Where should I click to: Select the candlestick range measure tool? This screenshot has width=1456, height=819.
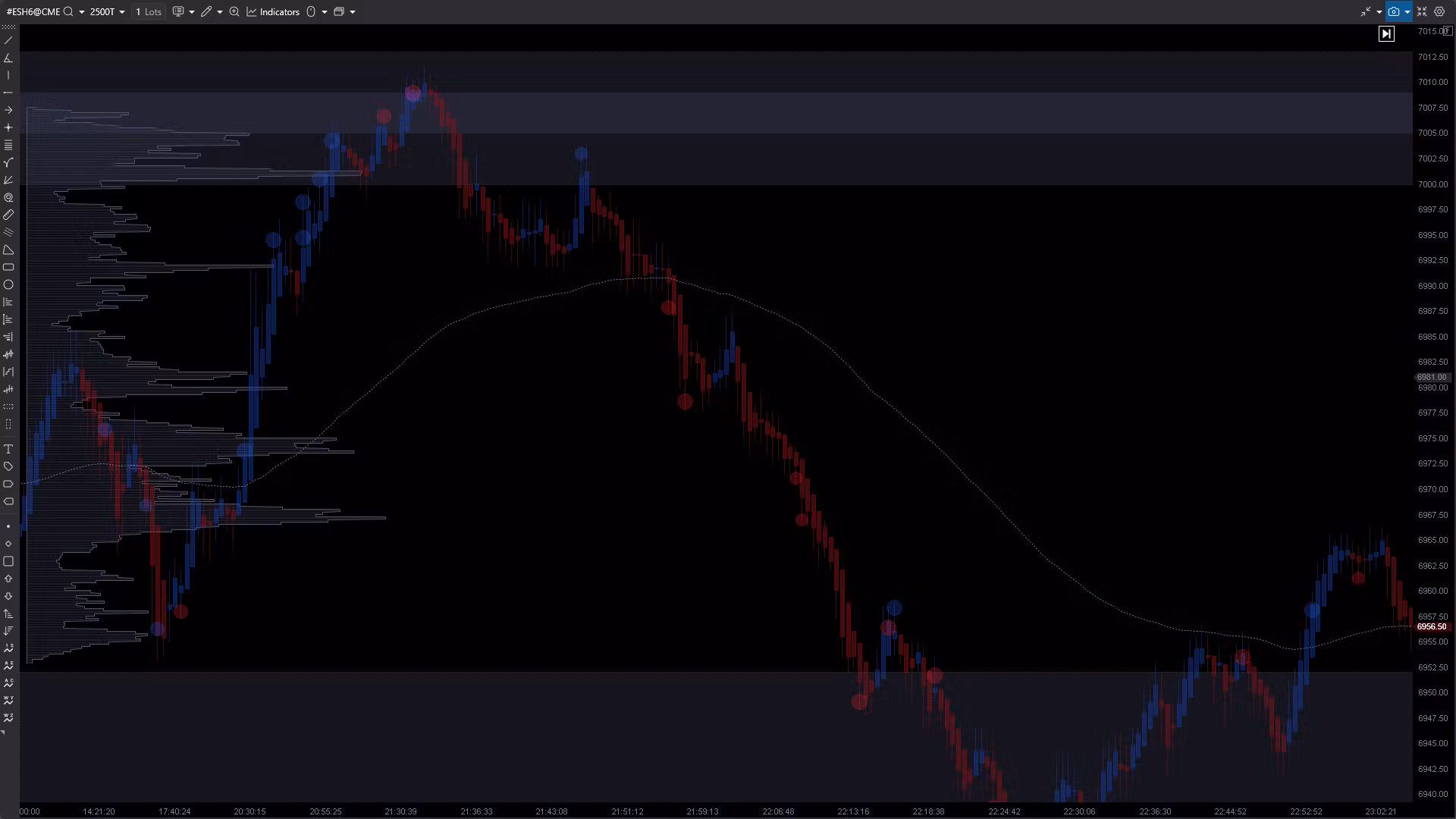coord(8,354)
